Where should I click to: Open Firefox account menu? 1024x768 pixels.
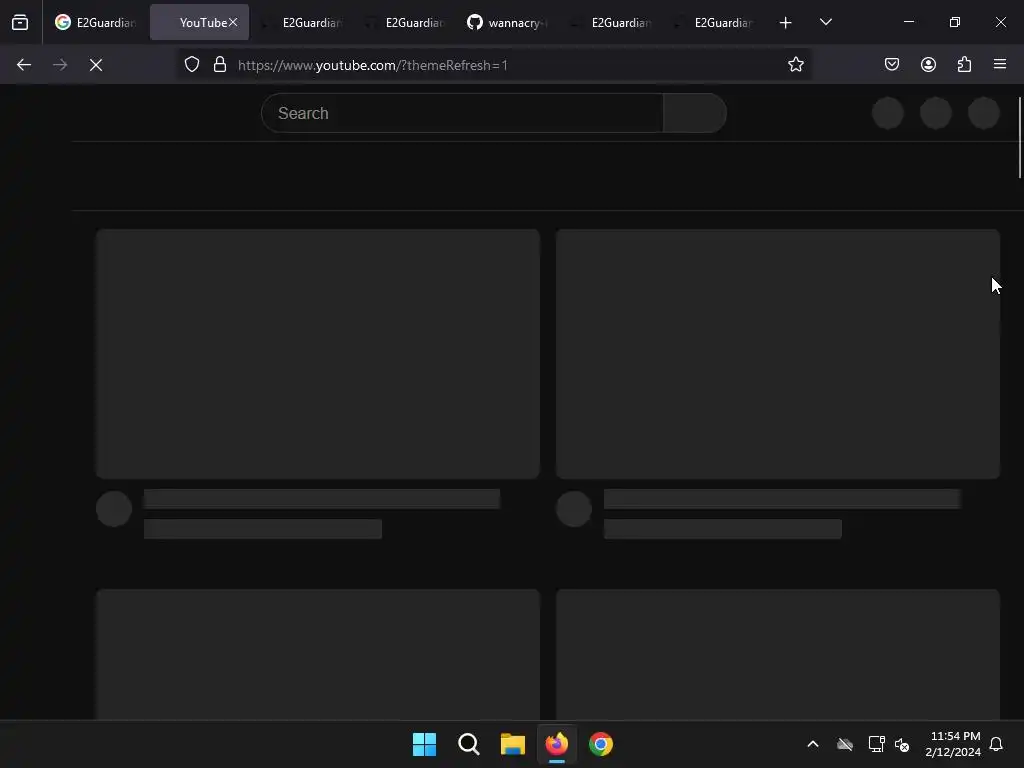click(928, 65)
